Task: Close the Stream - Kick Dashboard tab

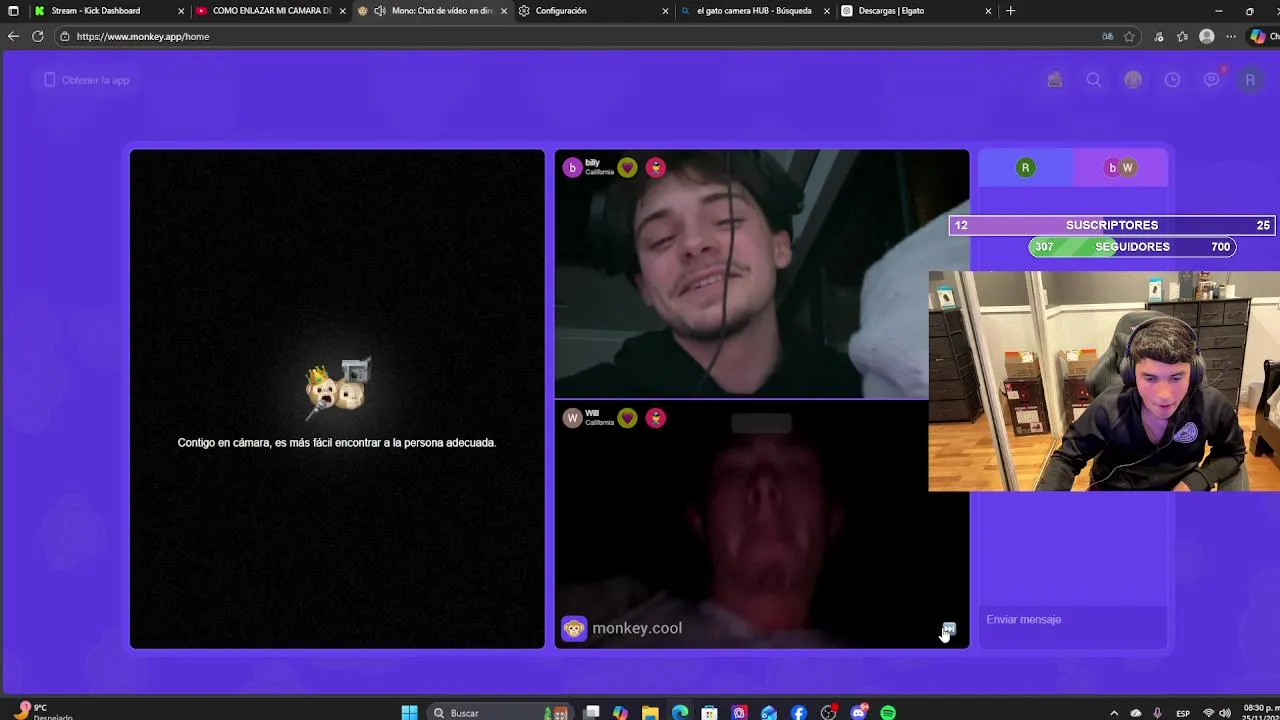Action: coord(181,11)
